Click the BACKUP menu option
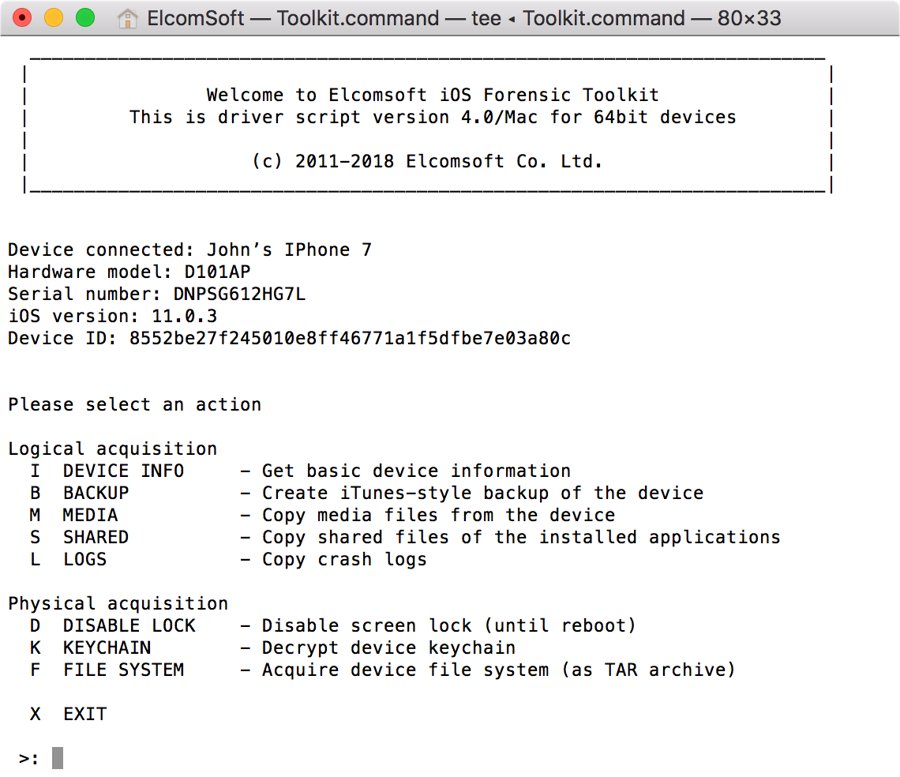 pos(96,493)
